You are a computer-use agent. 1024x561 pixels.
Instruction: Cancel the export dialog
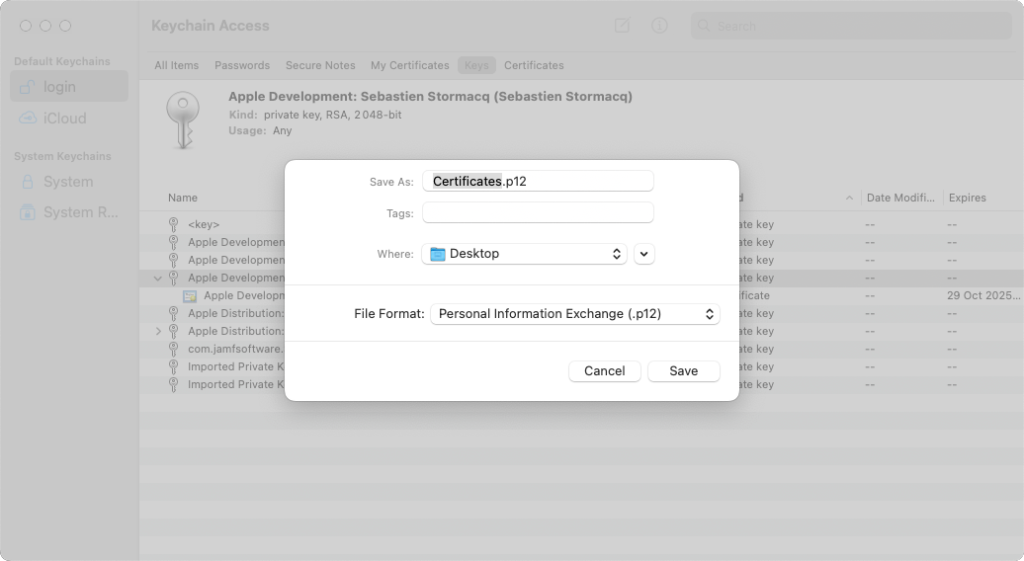tap(604, 371)
